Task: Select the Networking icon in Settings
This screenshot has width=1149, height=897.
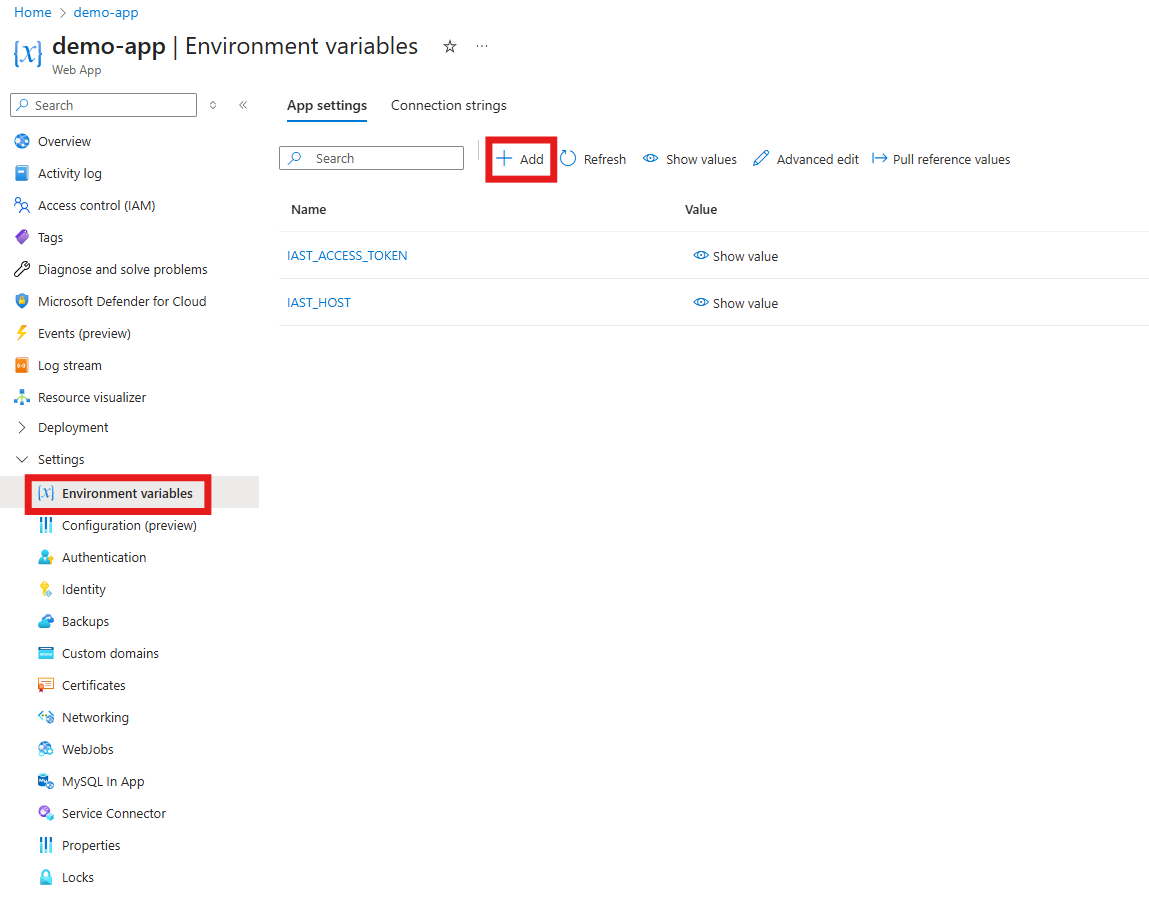Action: point(46,717)
